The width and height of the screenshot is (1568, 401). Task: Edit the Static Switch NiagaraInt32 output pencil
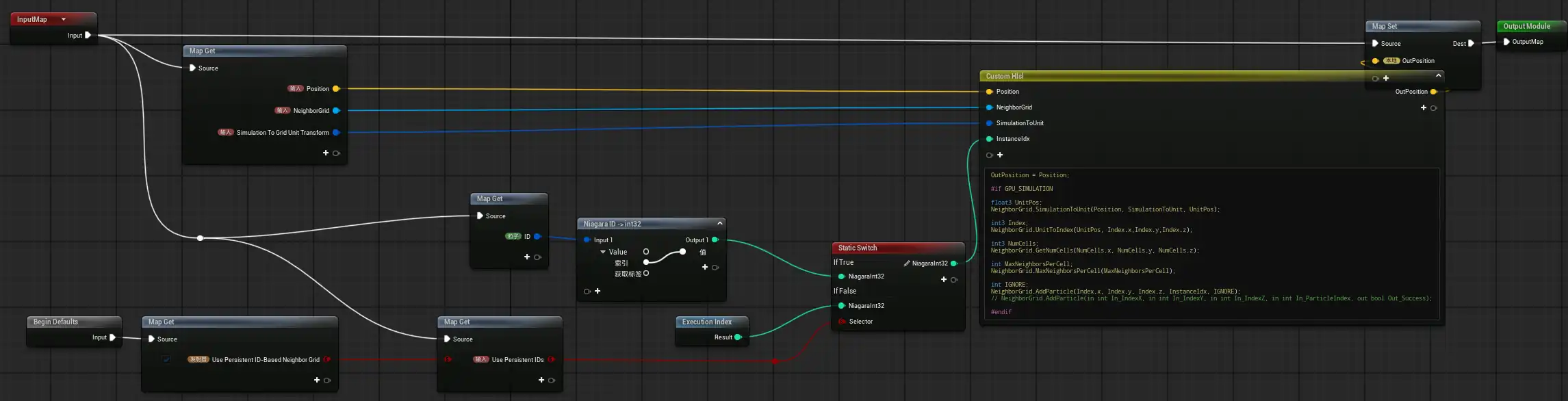click(907, 263)
